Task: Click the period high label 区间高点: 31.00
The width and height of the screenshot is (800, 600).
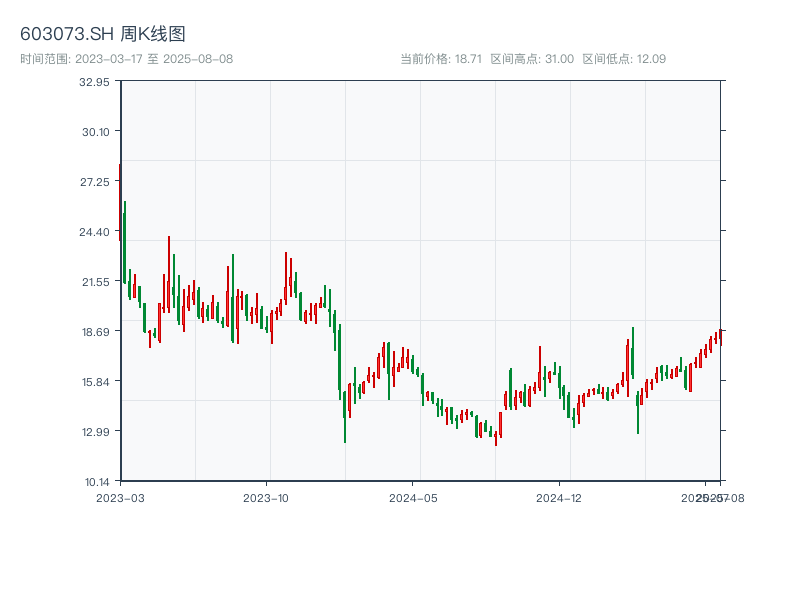Action: point(532,59)
